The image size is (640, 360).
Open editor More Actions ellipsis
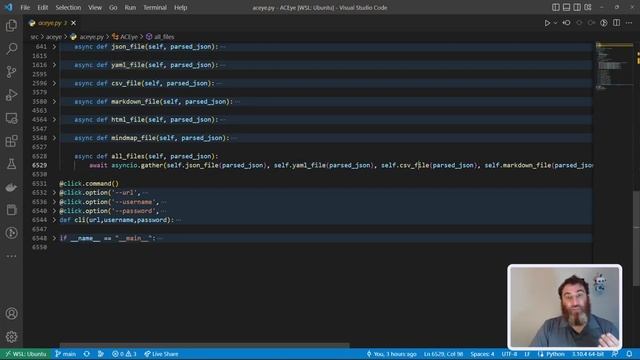pos(629,23)
